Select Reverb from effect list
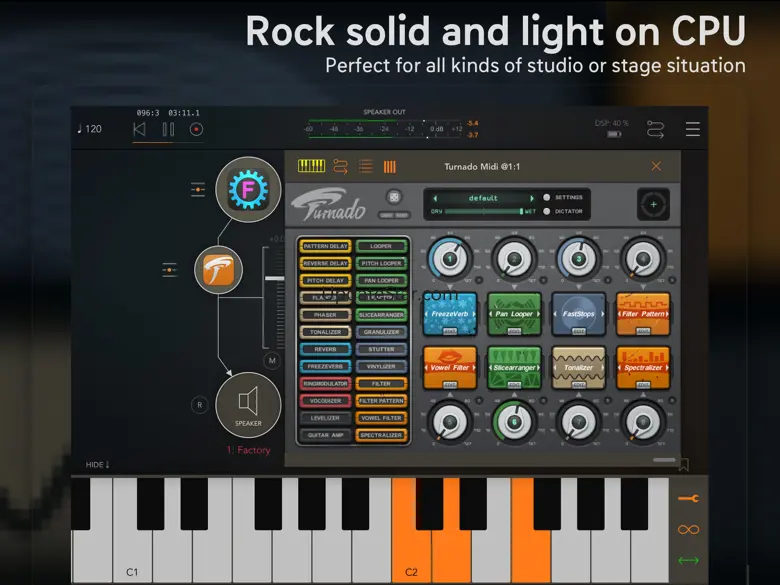Screen dimensions: 780x585 point(325,349)
